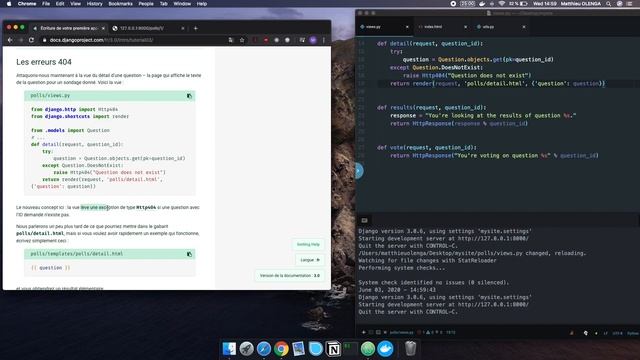
Task: Go back in the Chrome browser
Action: tap(10, 40)
